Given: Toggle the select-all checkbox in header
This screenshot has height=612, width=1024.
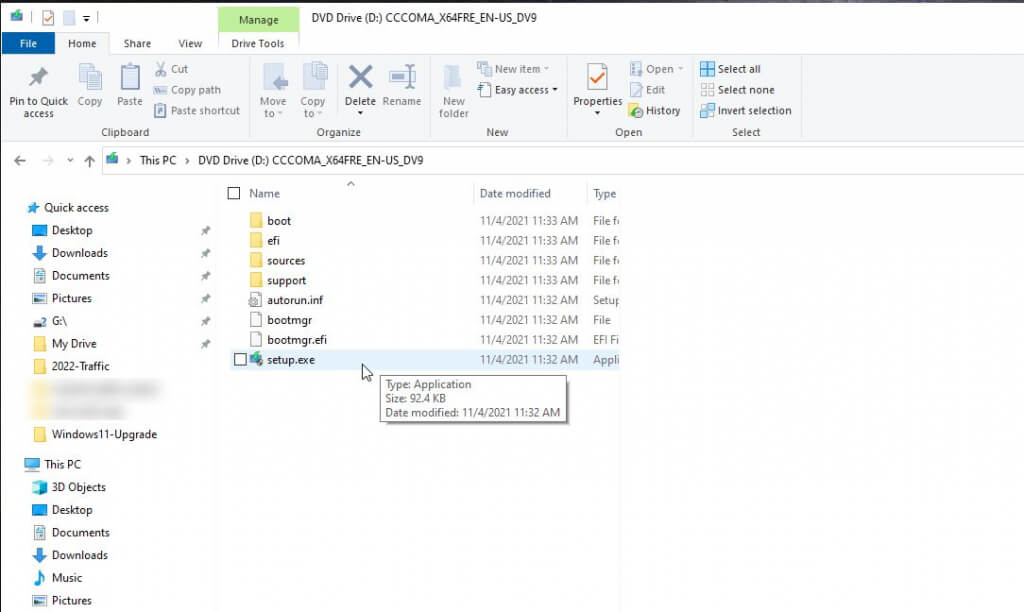Looking at the screenshot, I should coord(234,193).
